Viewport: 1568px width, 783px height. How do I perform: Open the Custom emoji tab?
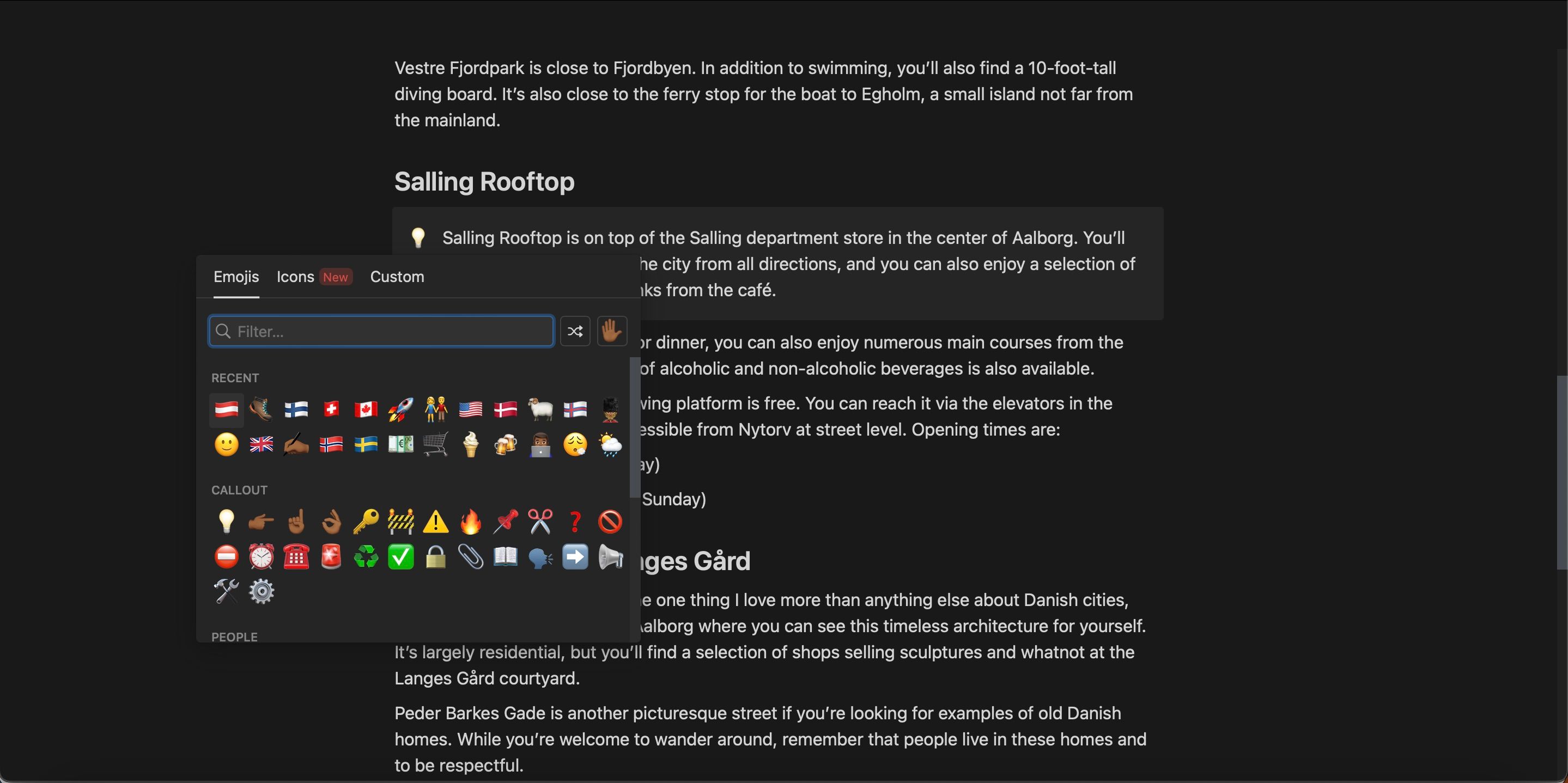tap(397, 277)
